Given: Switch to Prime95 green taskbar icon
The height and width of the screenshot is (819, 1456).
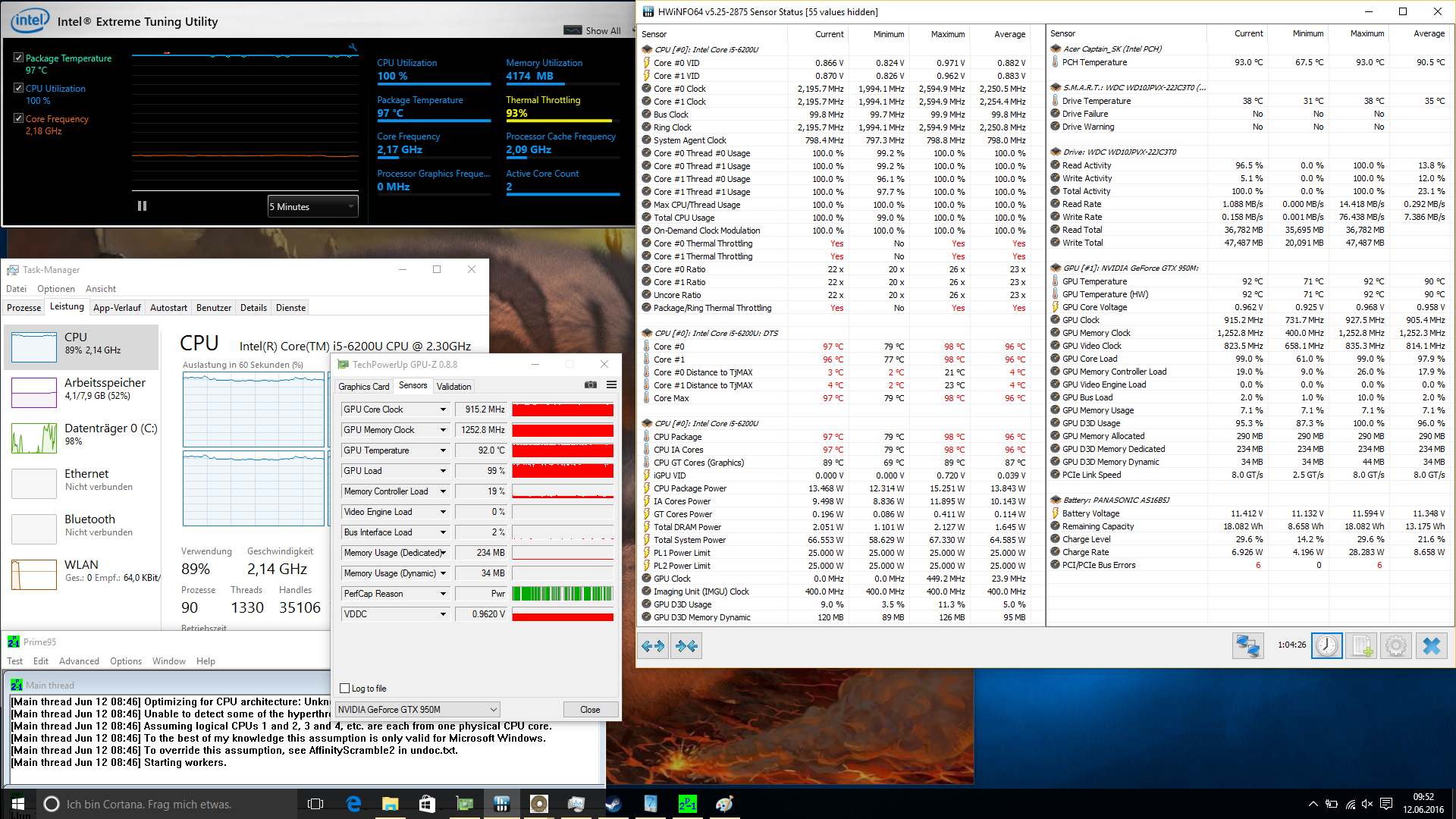Looking at the screenshot, I should [687, 804].
